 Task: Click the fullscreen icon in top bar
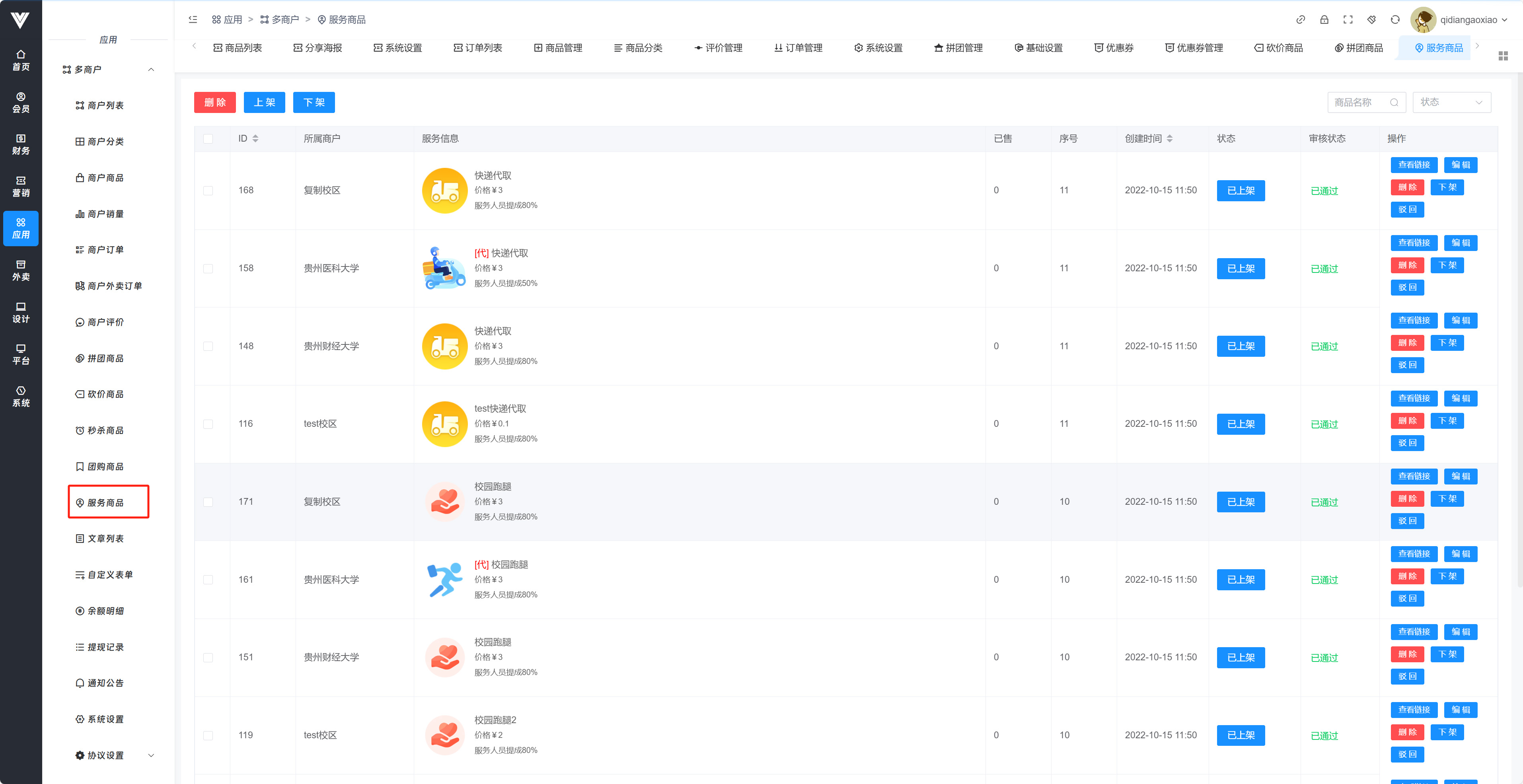[x=1348, y=19]
